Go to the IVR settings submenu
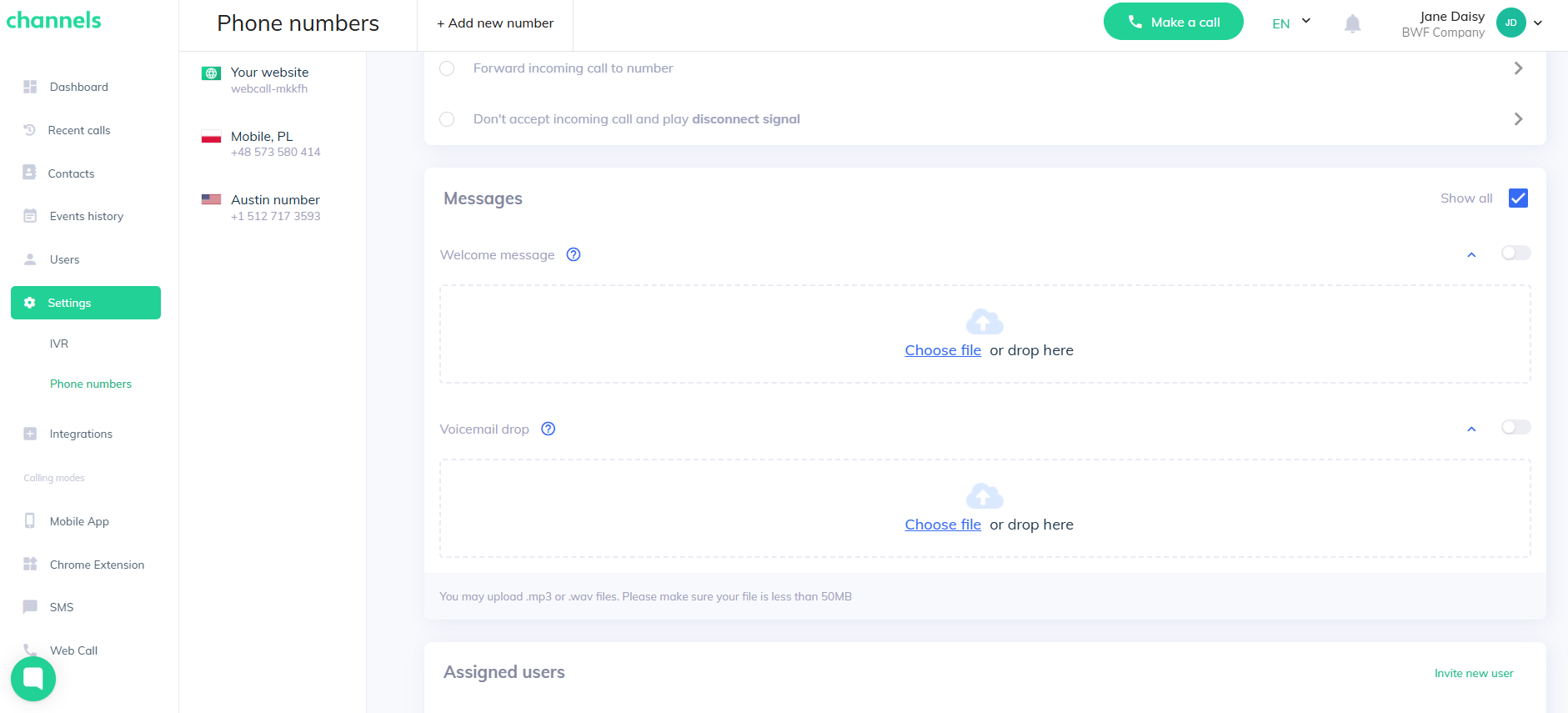Image resolution: width=1568 pixels, height=713 pixels. coord(59,344)
